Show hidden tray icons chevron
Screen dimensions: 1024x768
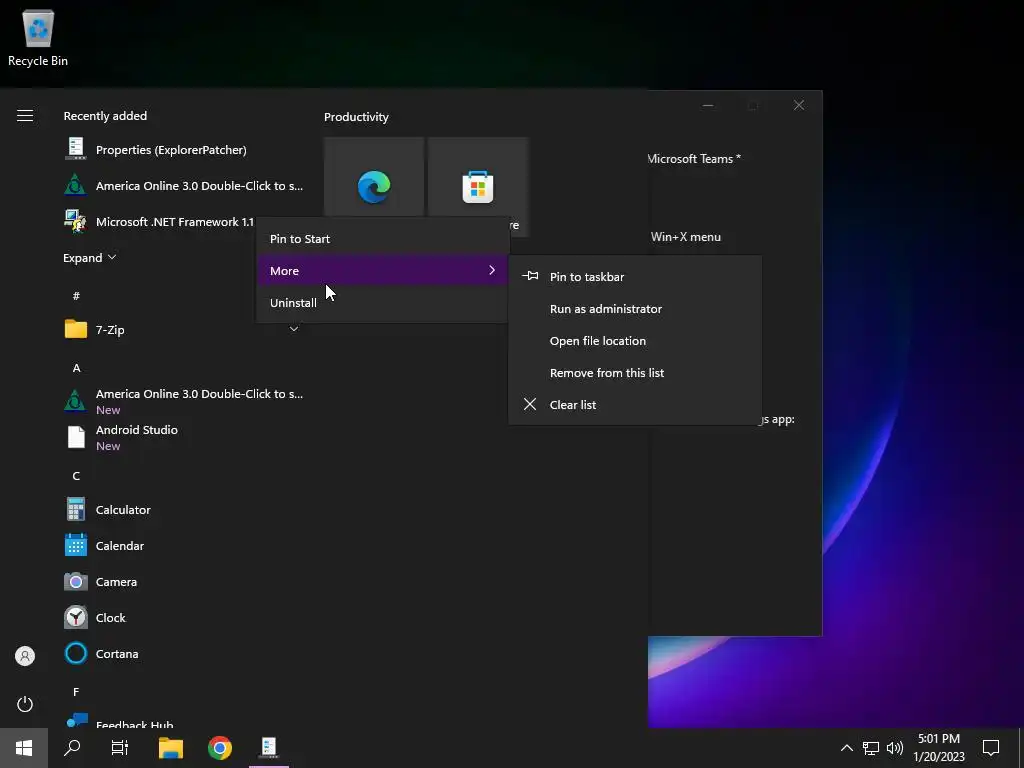point(846,748)
